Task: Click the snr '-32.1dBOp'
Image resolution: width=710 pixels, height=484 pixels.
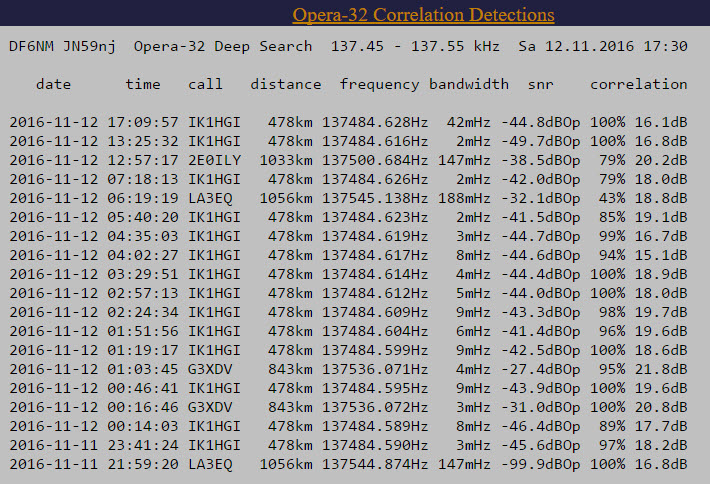Action: [x=541, y=198]
